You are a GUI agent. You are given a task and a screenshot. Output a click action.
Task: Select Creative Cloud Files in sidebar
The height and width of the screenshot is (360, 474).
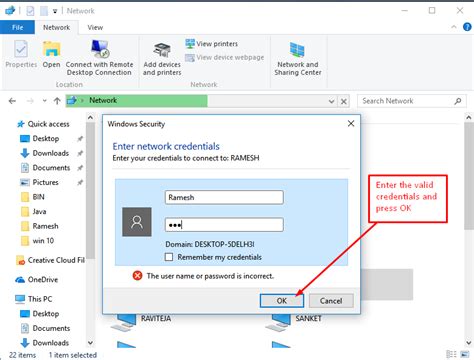click(50, 260)
